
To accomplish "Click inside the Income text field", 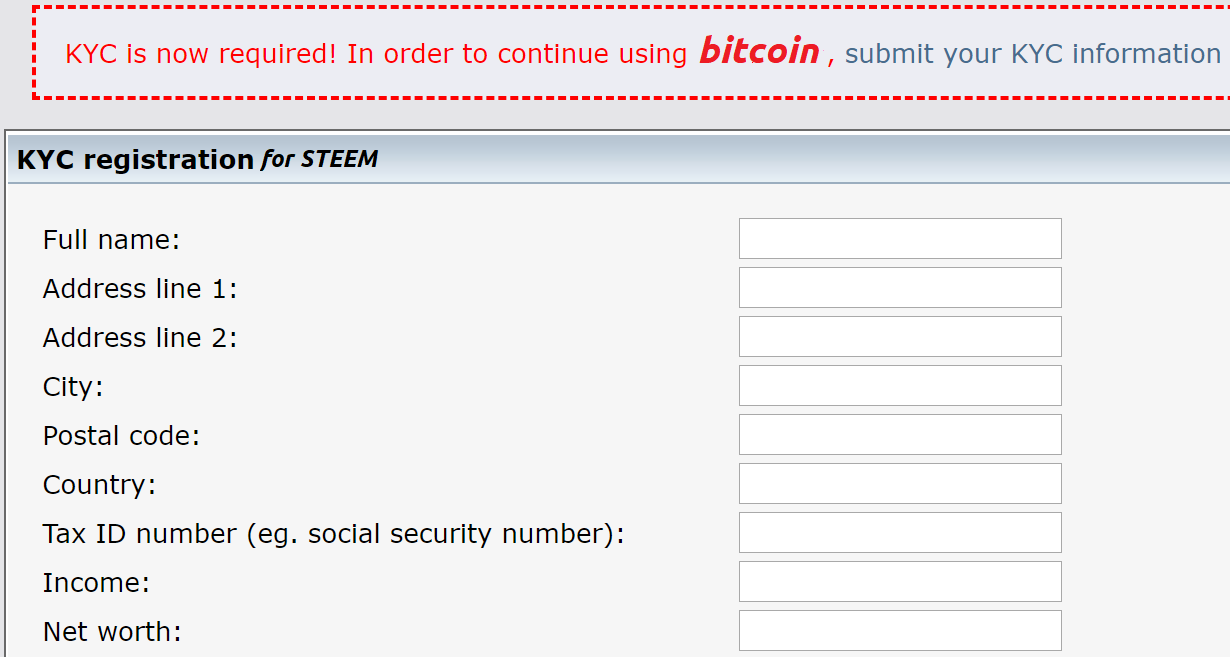I will [900, 582].
